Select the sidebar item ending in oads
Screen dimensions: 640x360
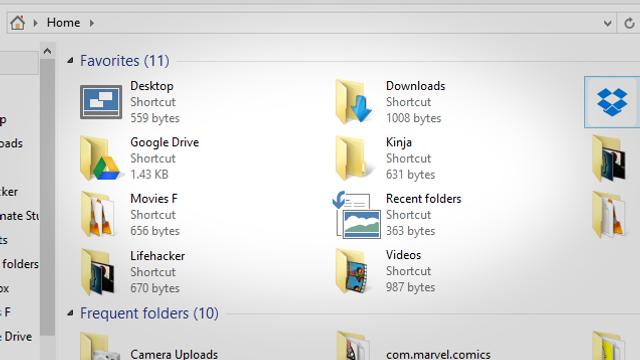(11, 144)
